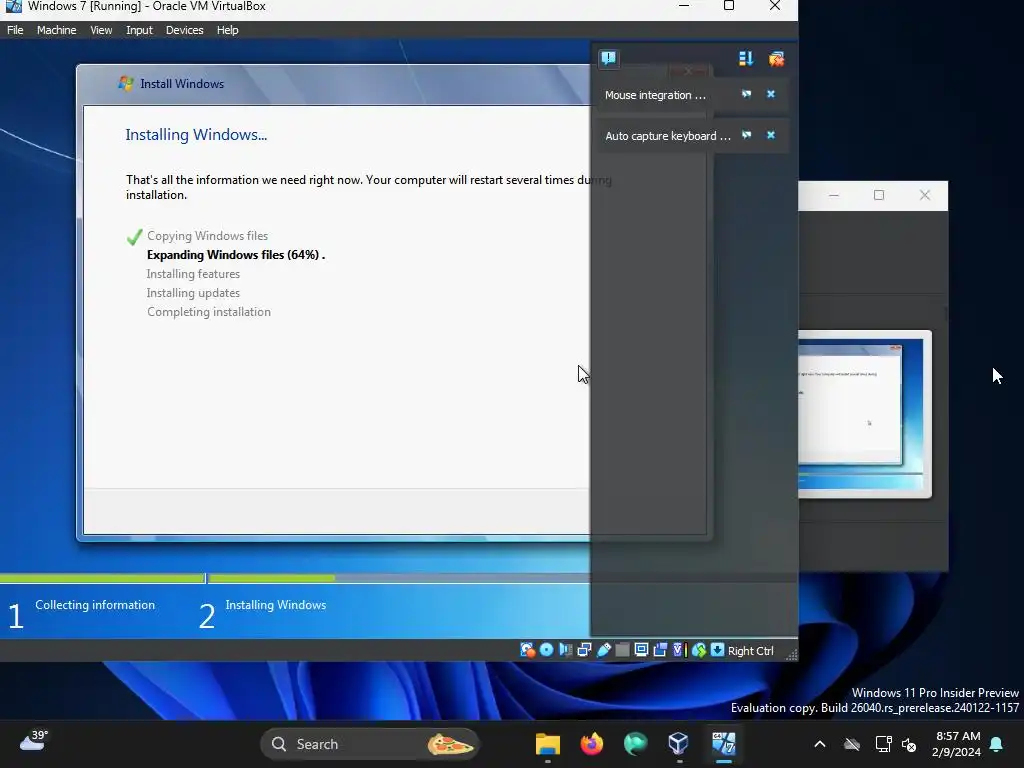The width and height of the screenshot is (1024, 768).
Task: Open File Explorer from the taskbar
Action: click(548, 744)
